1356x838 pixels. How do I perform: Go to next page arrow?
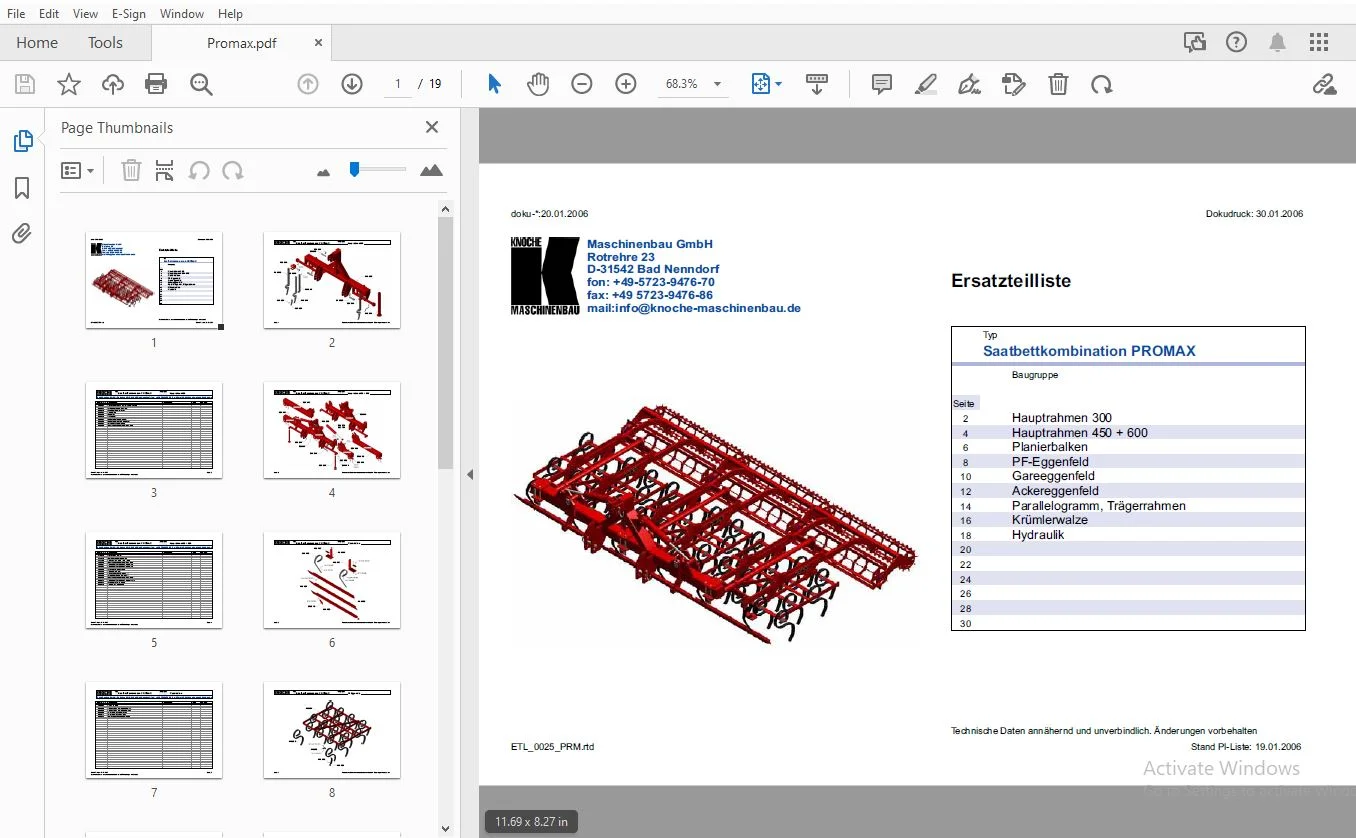(352, 84)
